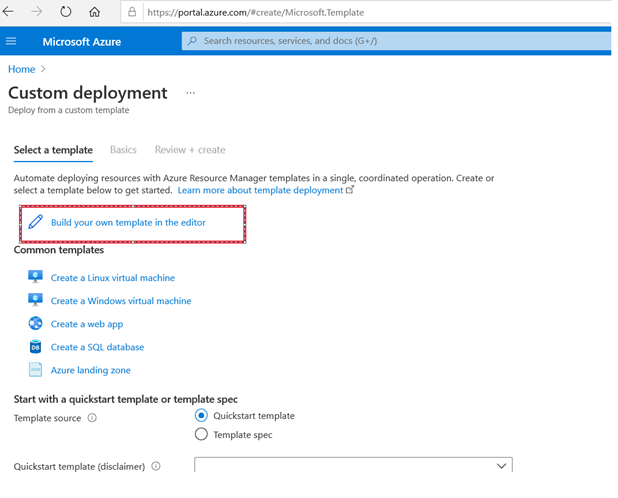Go to the Home breadcrumb link
618x498 pixels.
(21, 69)
